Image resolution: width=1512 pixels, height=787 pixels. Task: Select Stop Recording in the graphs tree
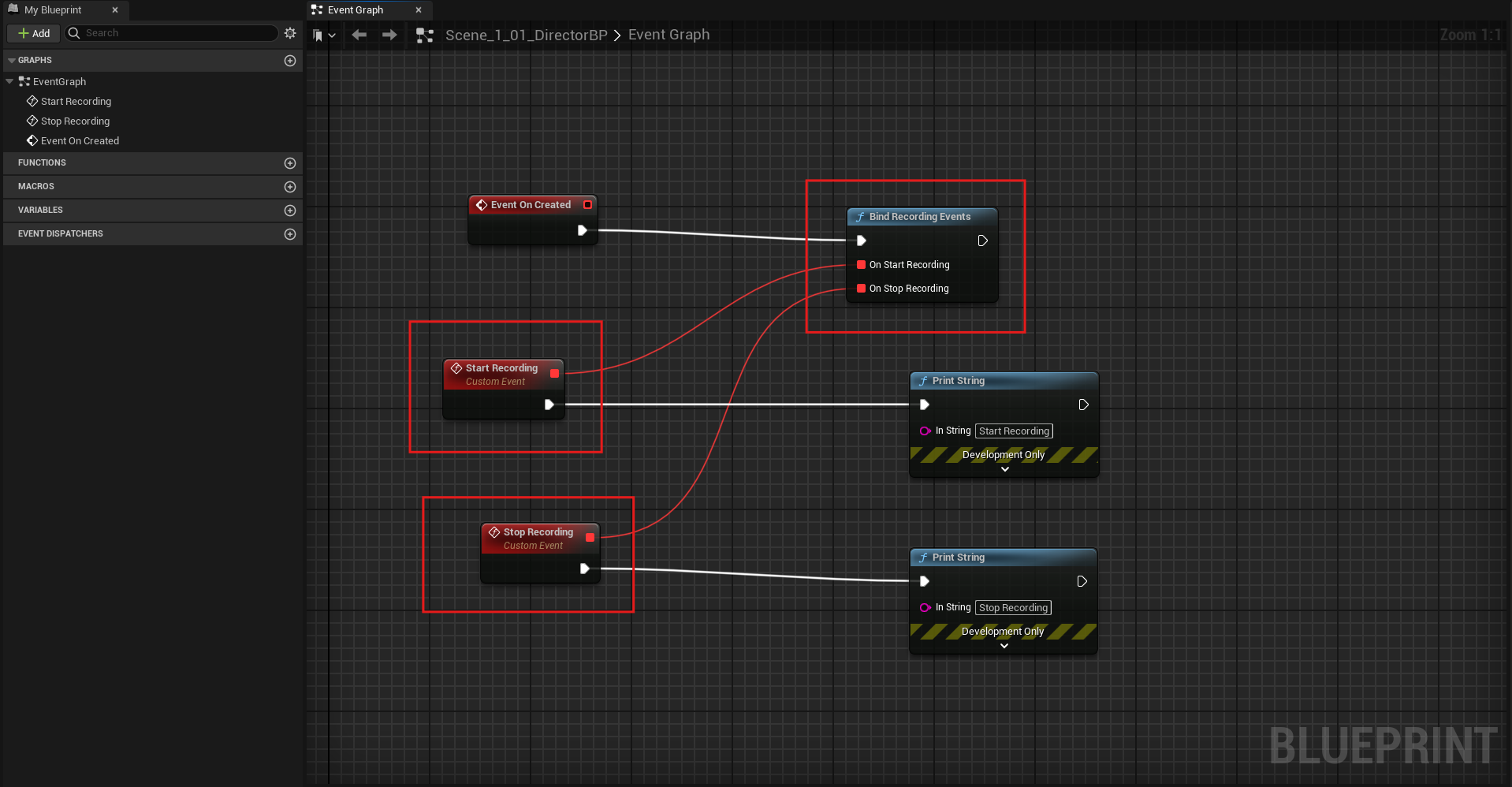point(75,121)
